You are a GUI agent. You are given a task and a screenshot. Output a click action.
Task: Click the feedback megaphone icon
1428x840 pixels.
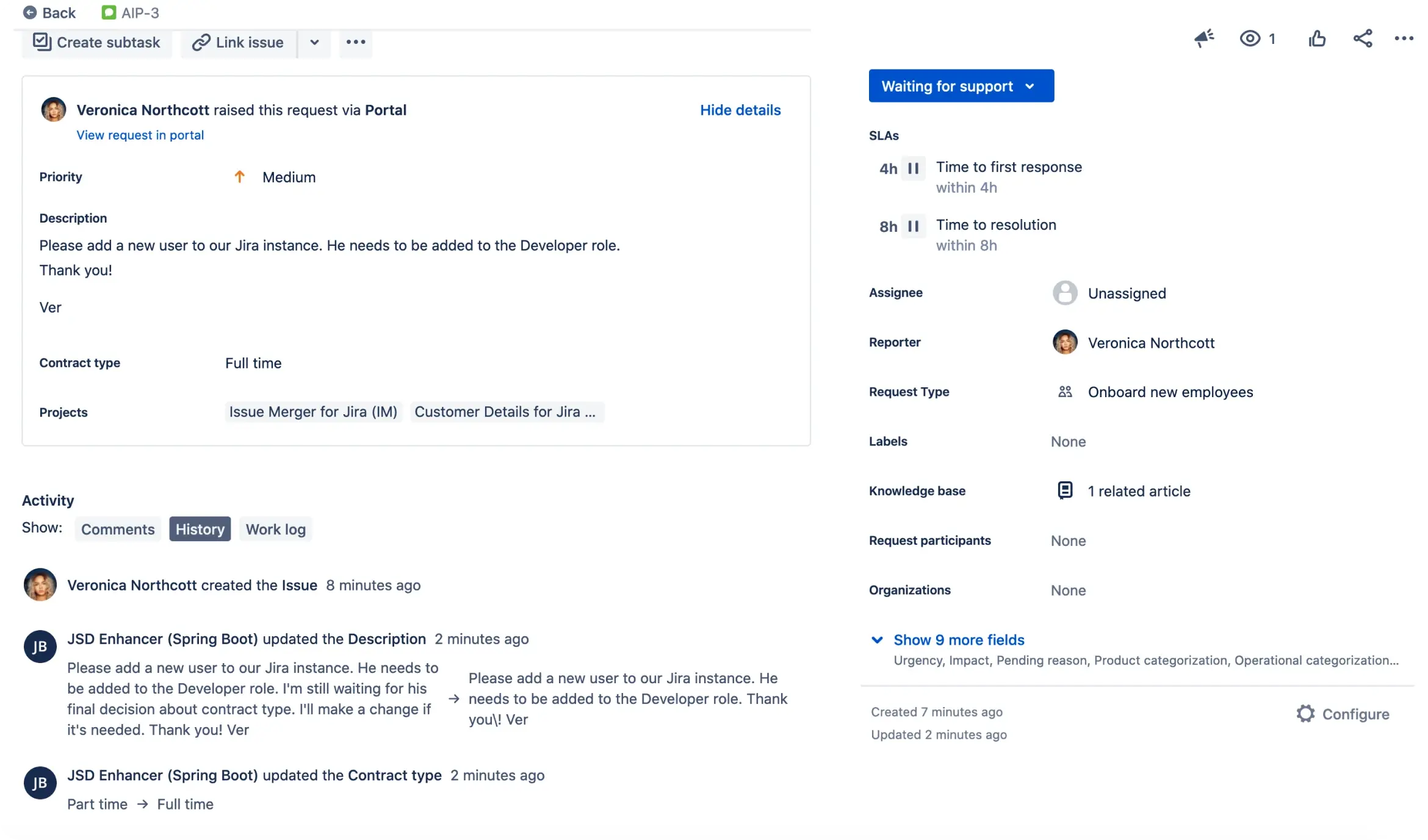[1204, 38]
